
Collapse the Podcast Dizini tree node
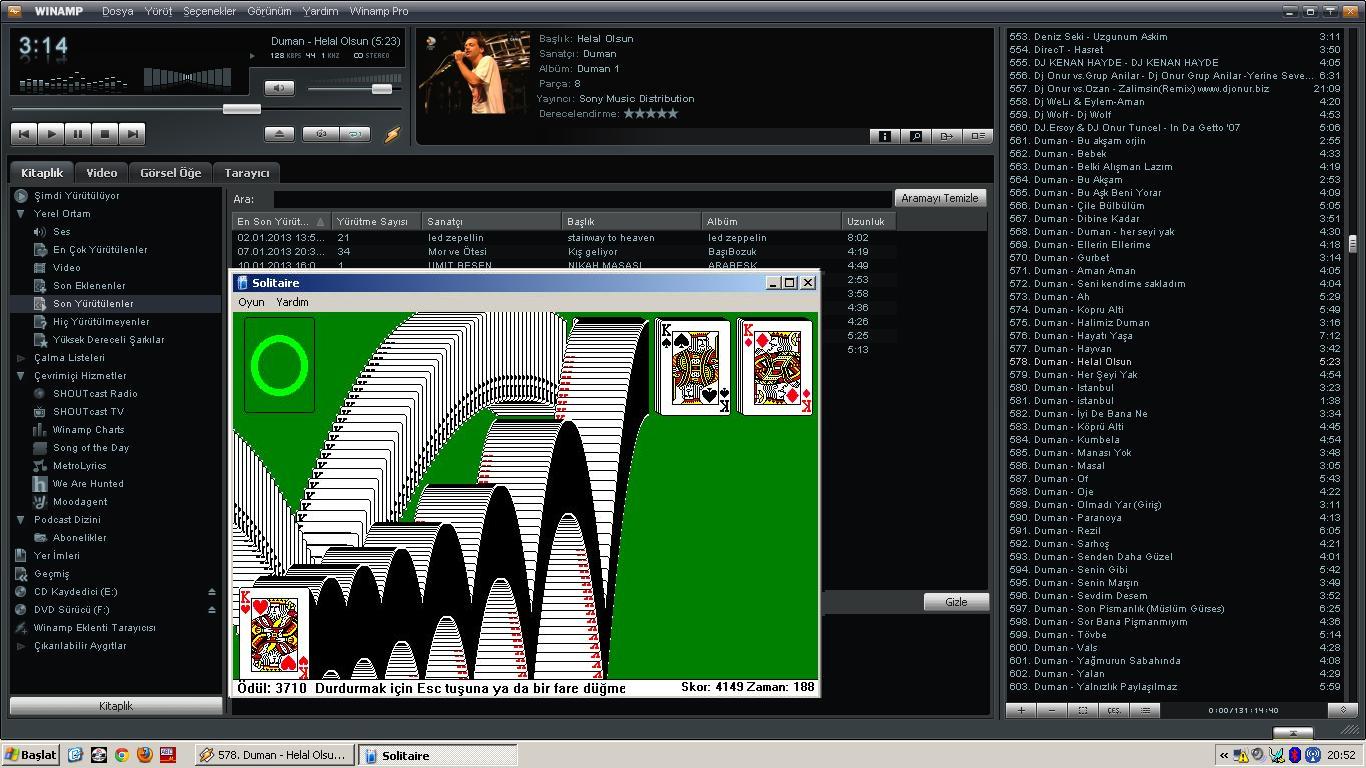pyautogui.click(x=21, y=520)
